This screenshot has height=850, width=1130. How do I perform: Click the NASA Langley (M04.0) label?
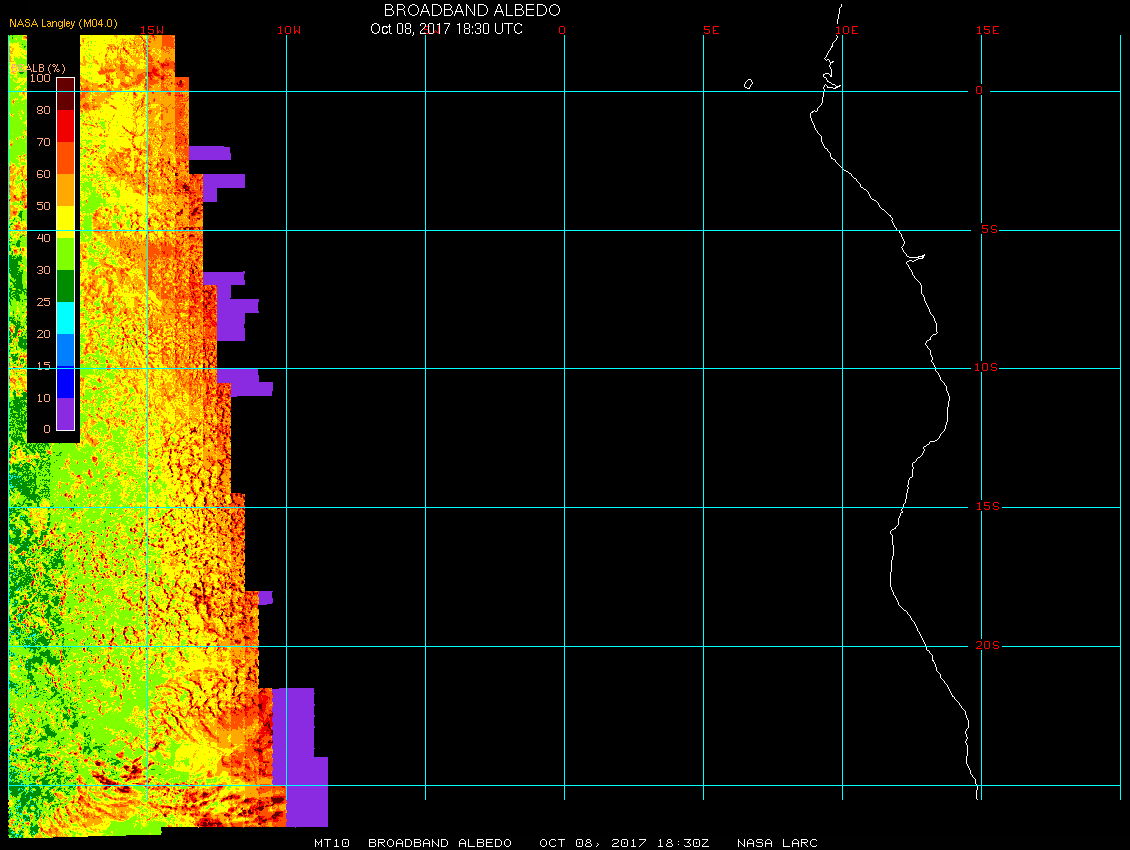tap(63, 23)
